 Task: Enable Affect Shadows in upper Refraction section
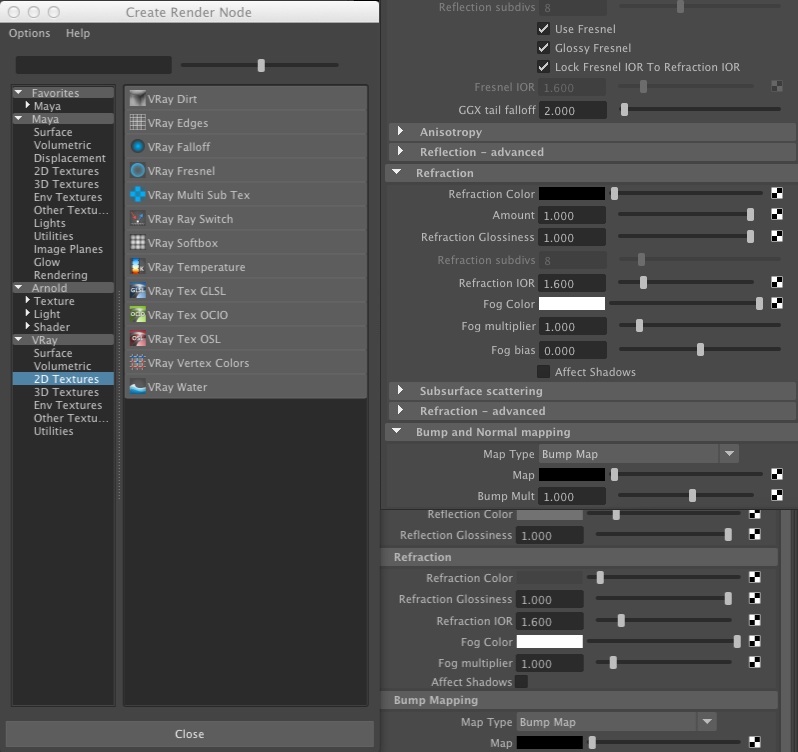(x=544, y=371)
